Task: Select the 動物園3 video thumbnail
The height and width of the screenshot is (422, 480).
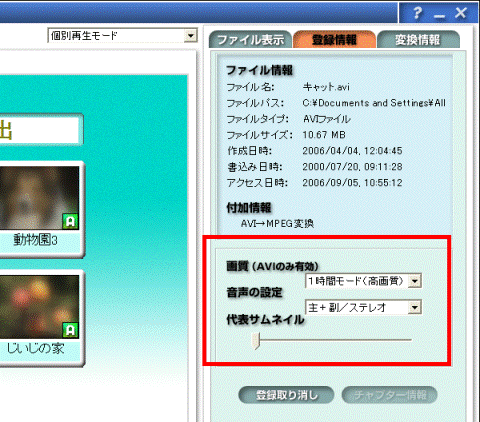Action: 39,198
